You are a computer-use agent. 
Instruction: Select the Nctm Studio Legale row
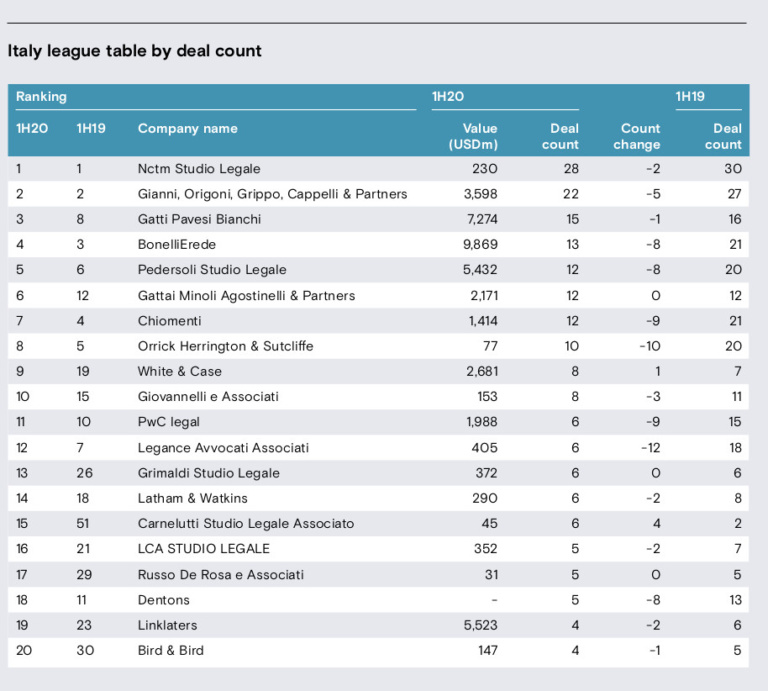tap(378, 169)
